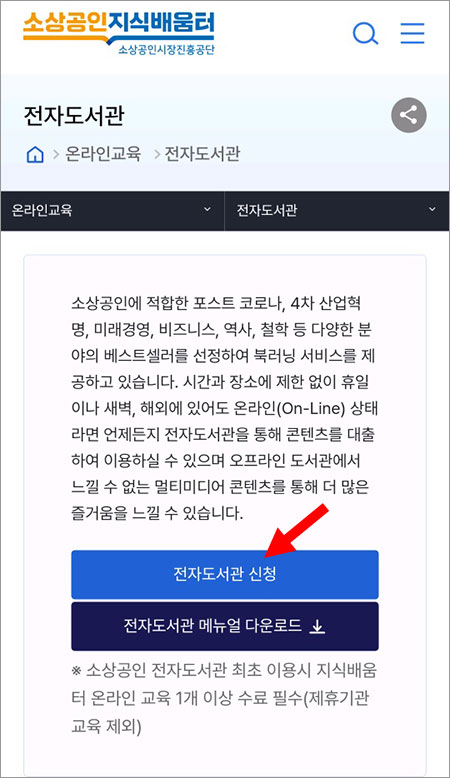This screenshot has height=778, width=450.
Task: Open the hamburger menu icon
Action: [412, 33]
